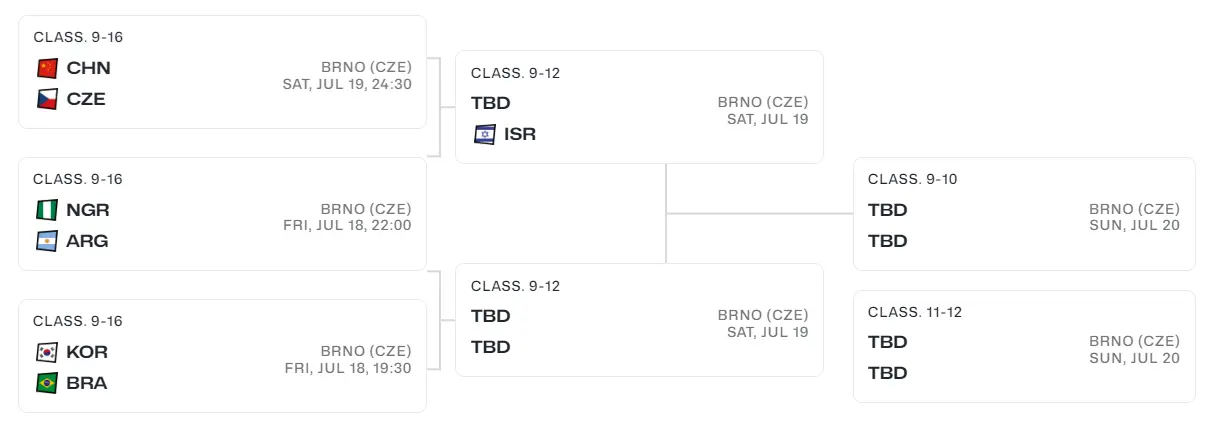
Task: Select the BRA team name
Action: coord(87,383)
